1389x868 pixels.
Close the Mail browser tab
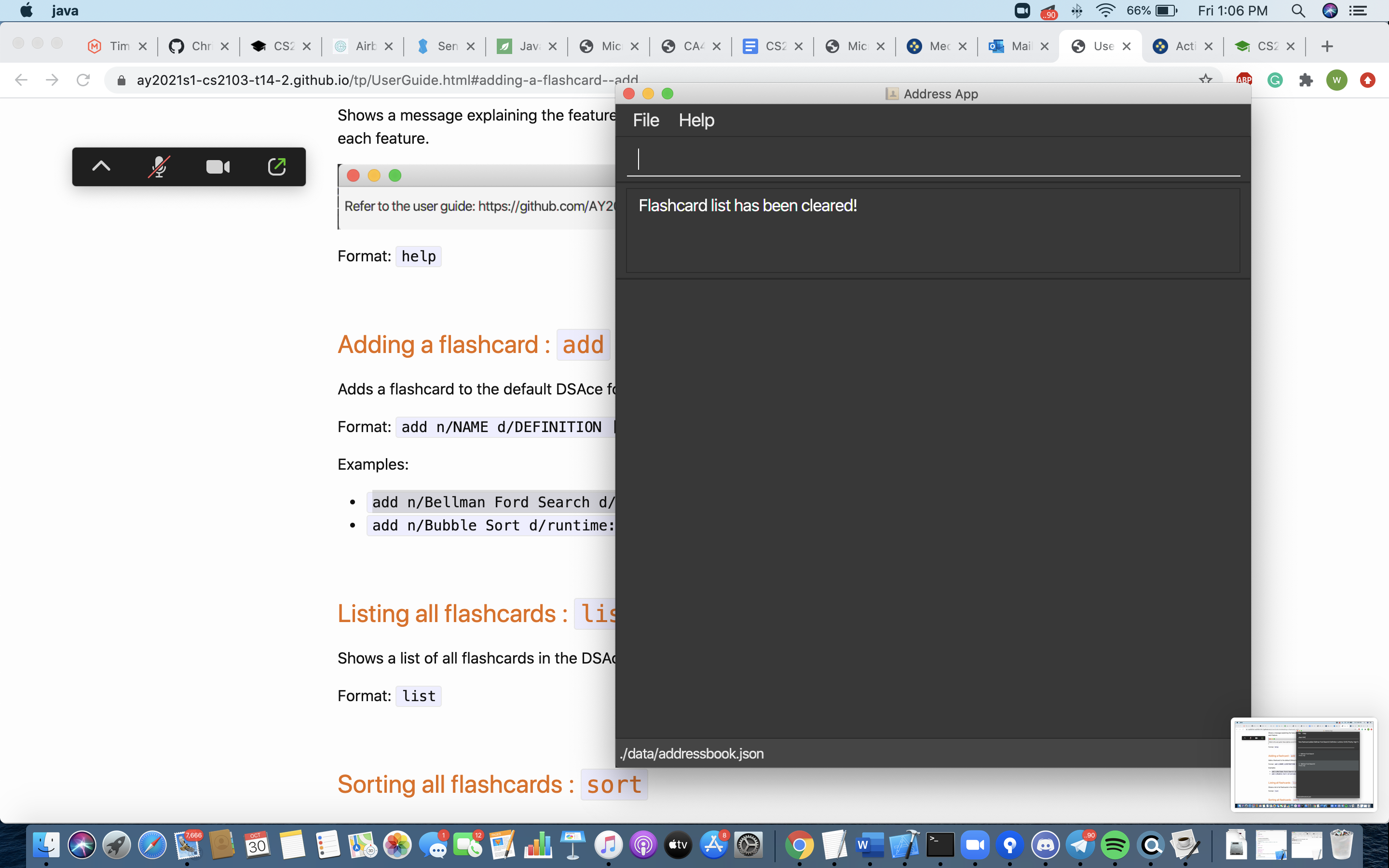click(x=1045, y=46)
